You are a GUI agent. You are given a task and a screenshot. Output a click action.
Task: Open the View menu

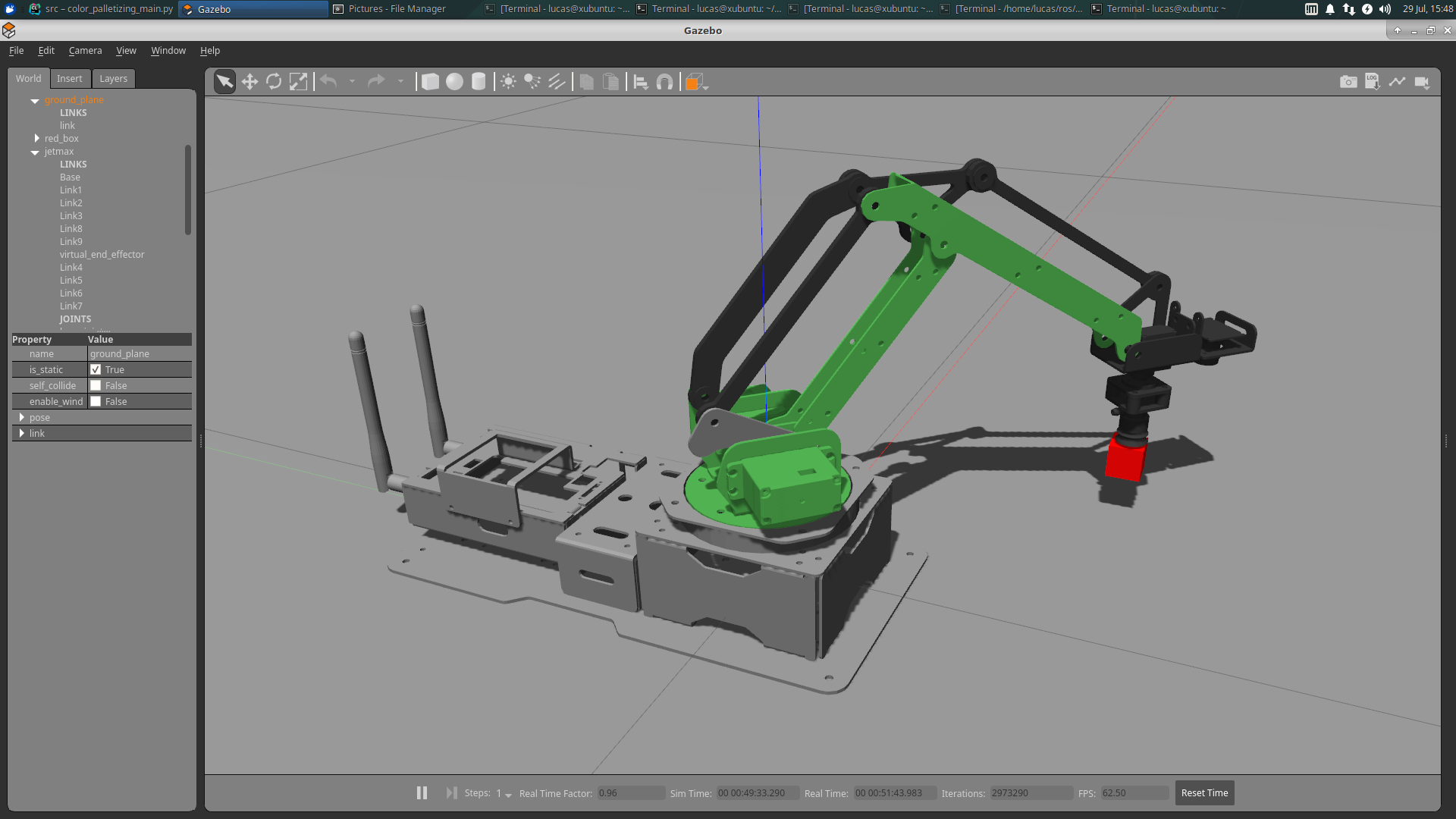click(126, 50)
